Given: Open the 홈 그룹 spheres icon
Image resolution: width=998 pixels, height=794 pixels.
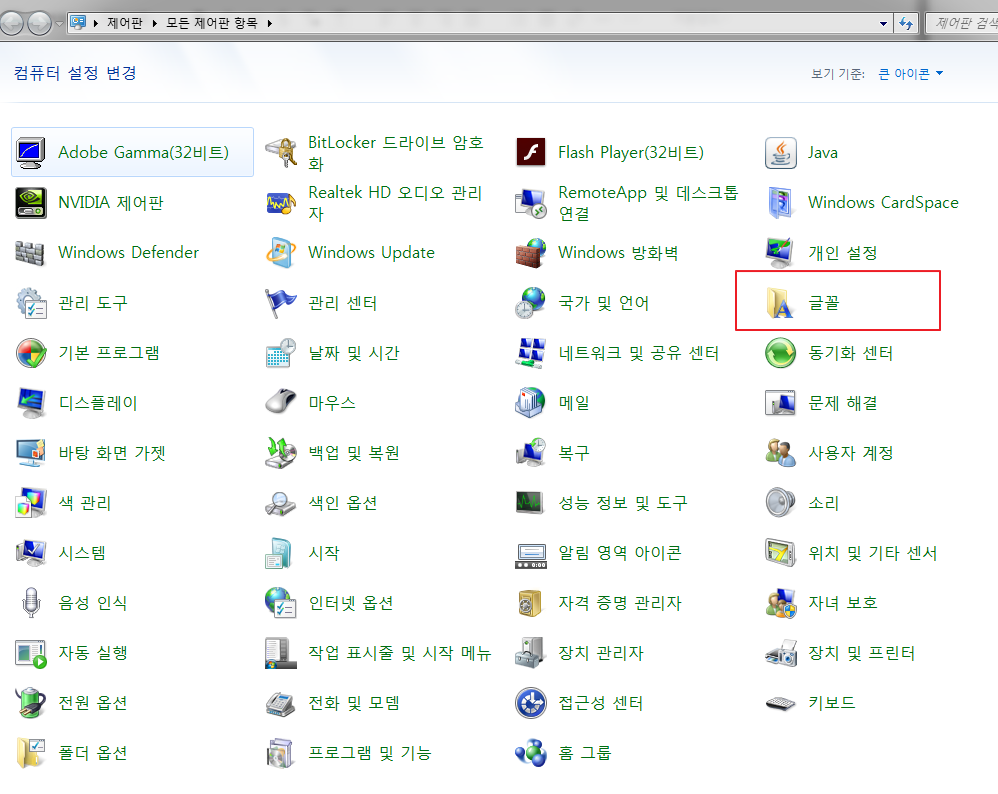Looking at the screenshot, I should pyautogui.click(x=531, y=753).
